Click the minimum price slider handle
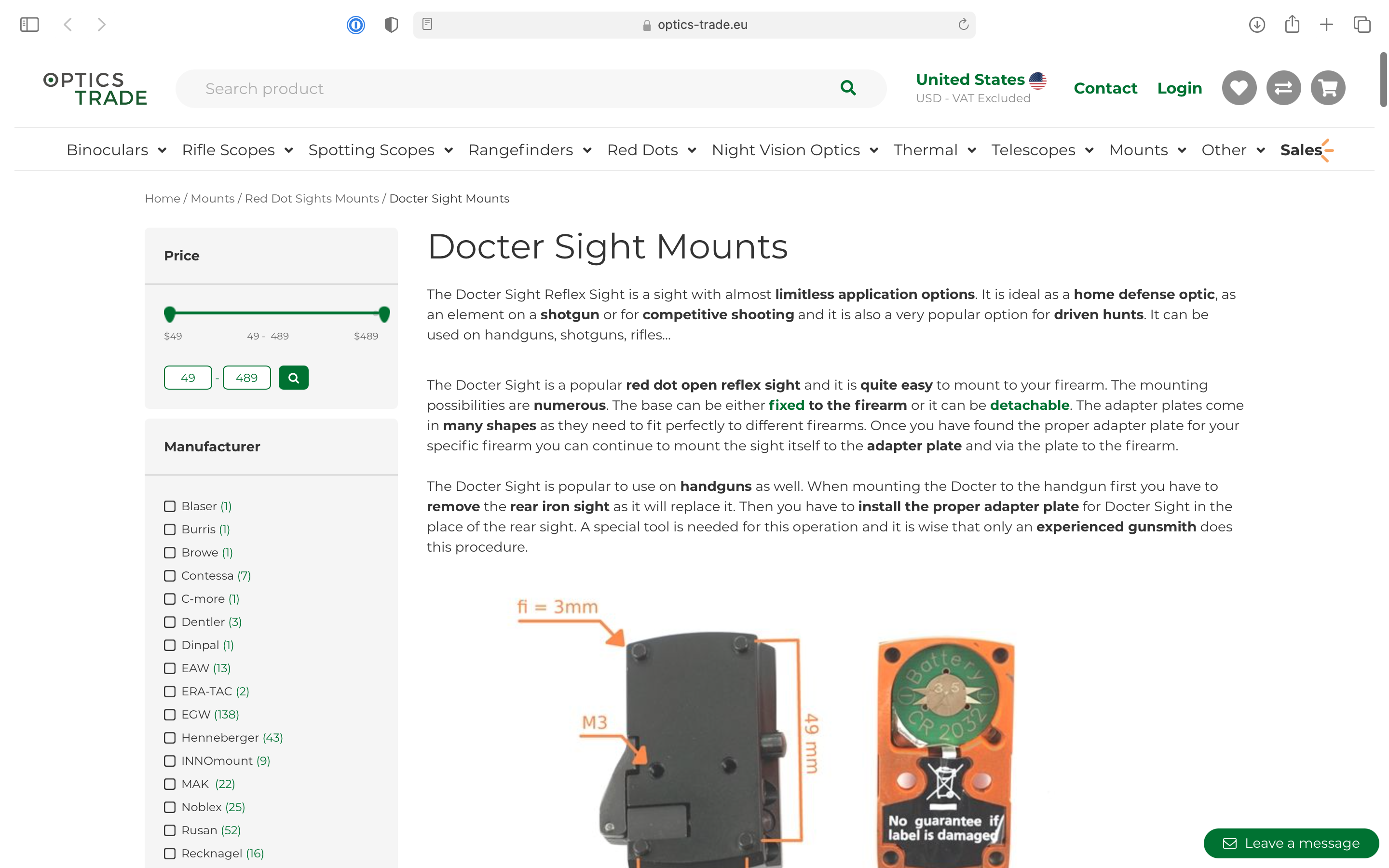The image size is (1389, 868). 169,314
